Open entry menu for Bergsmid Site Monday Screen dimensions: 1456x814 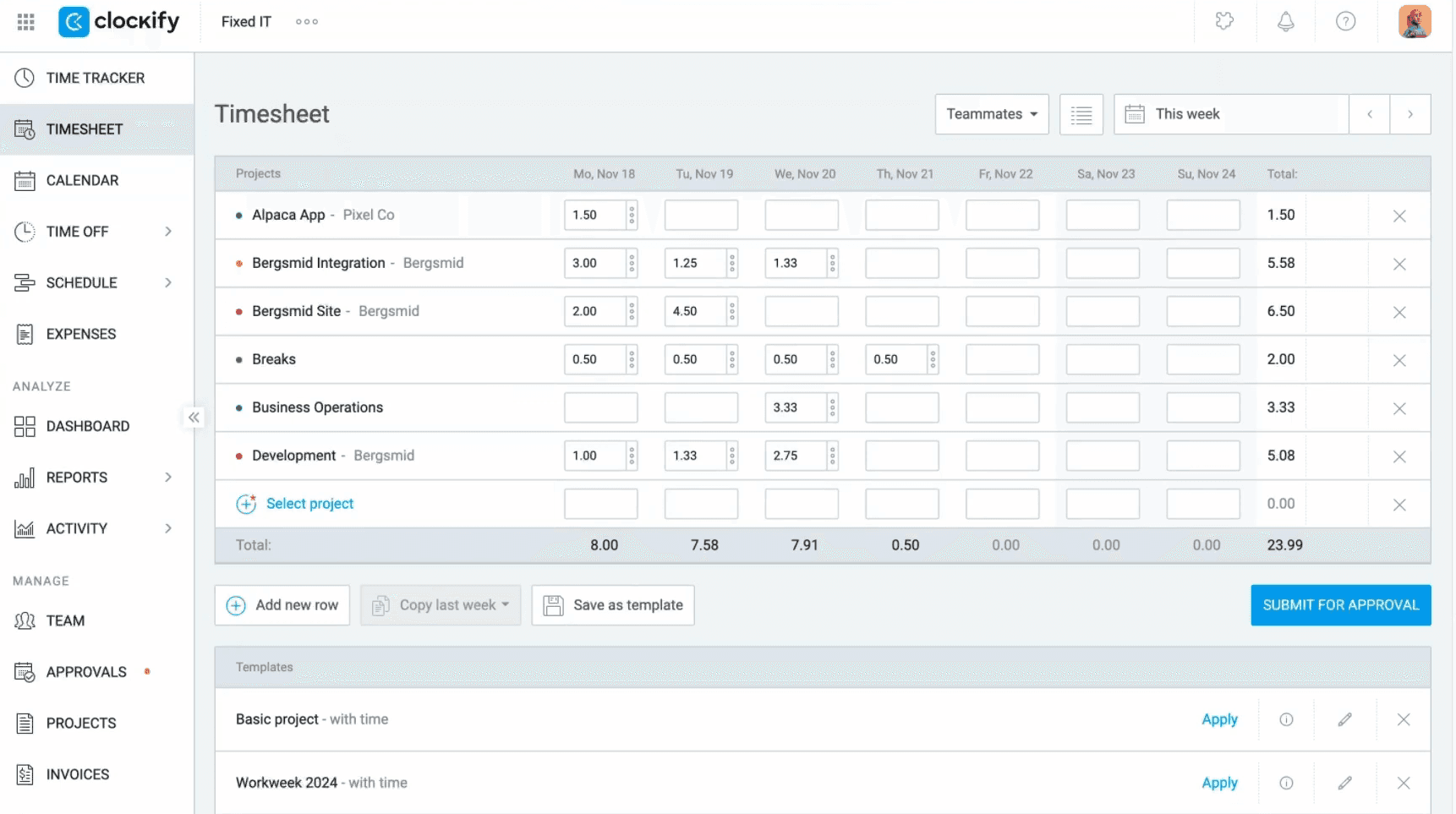click(x=632, y=312)
